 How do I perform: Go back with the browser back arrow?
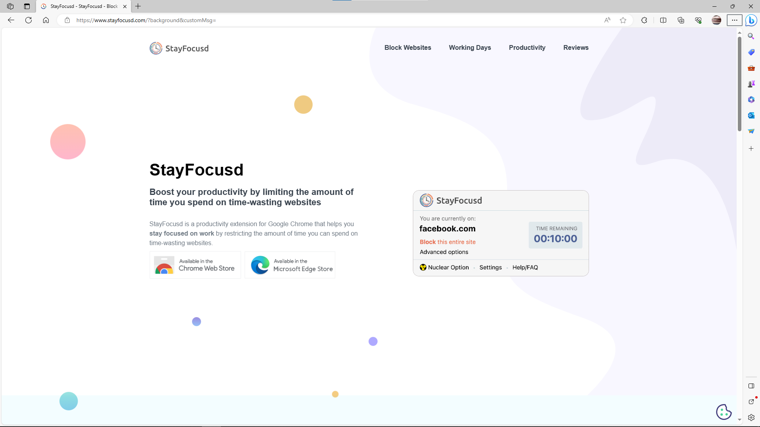coord(11,20)
